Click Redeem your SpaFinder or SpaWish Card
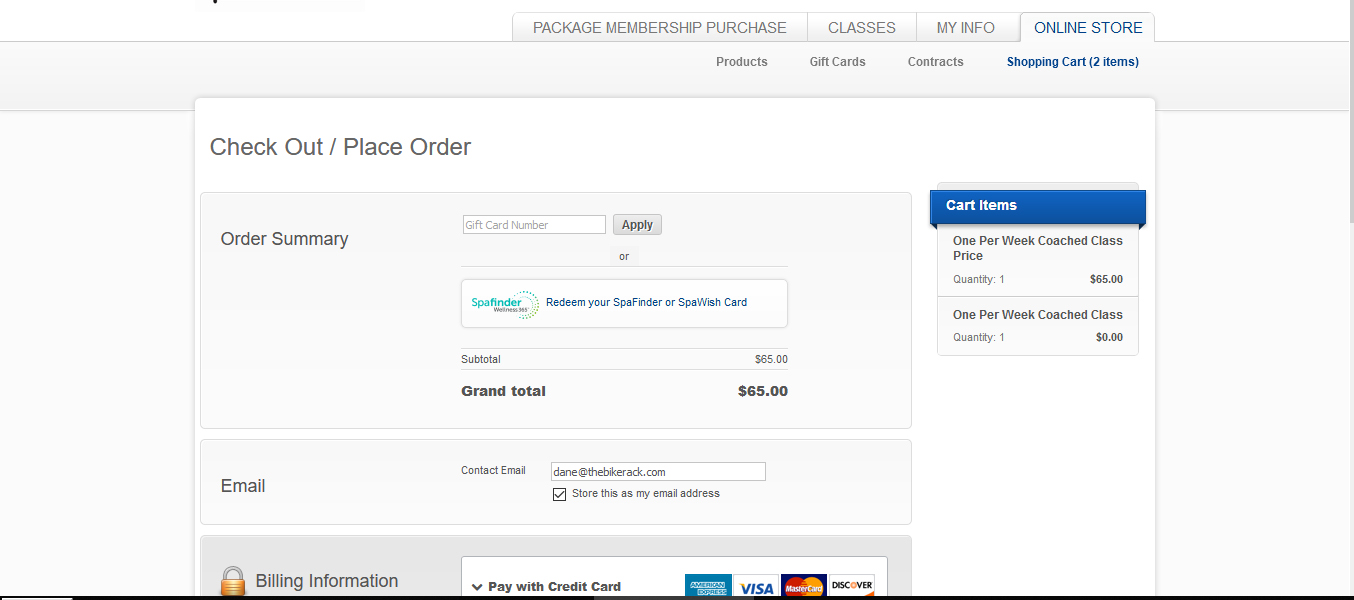Viewport: 1354px width, 600px height. 646,302
